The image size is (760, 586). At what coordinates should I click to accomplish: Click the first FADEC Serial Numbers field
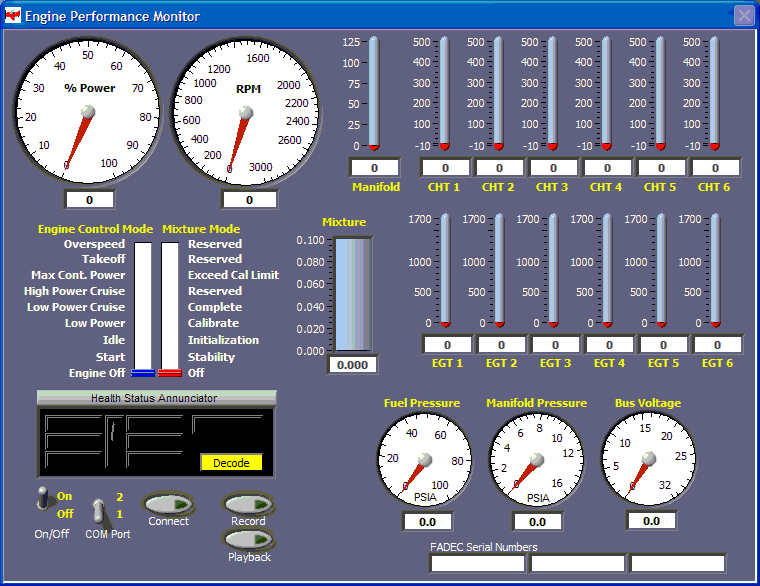tap(477, 563)
